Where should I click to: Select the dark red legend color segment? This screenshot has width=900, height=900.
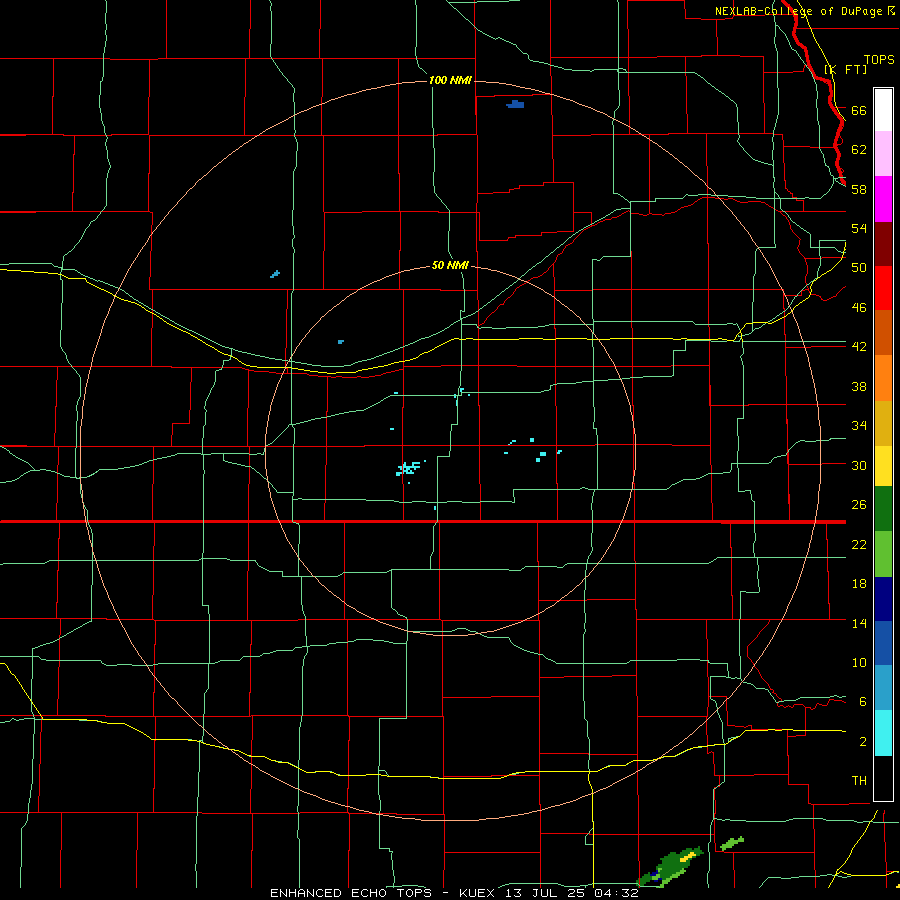click(883, 243)
